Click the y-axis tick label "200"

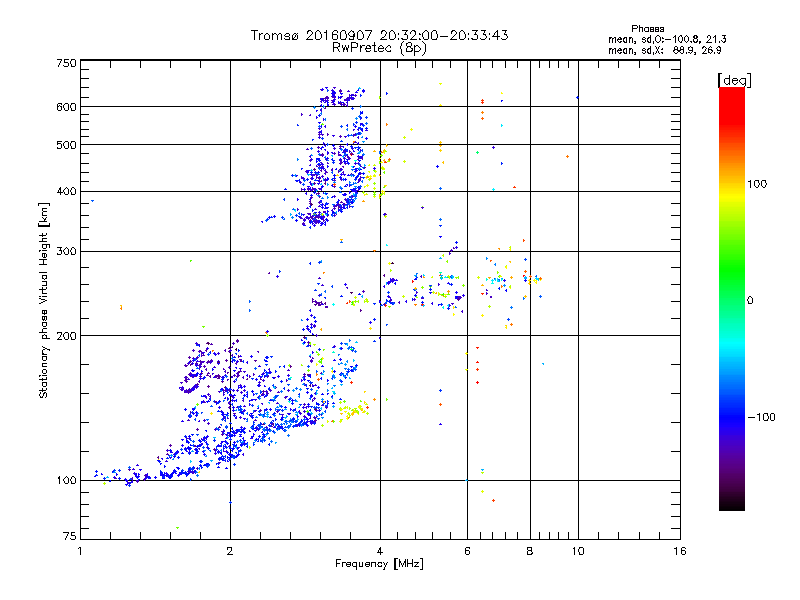pos(67,336)
